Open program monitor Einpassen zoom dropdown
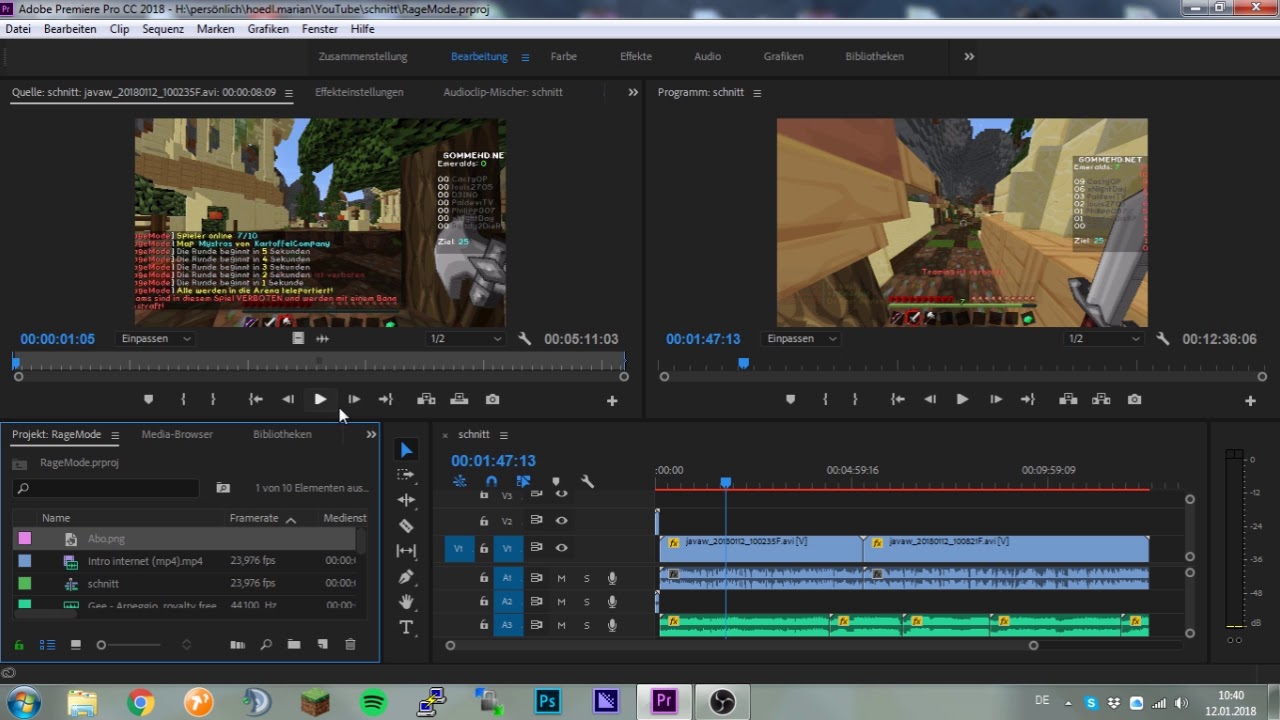This screenshot has height=720, width=1280. tap(802, 339)
